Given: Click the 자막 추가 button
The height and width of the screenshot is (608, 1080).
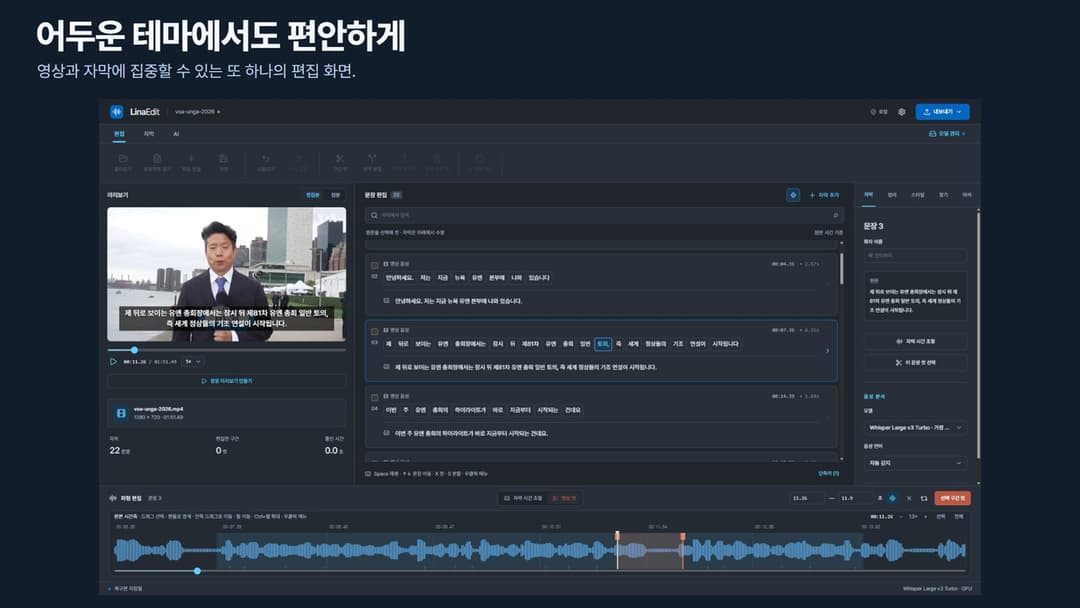Looking at the screenshot, I should point(824,195).
